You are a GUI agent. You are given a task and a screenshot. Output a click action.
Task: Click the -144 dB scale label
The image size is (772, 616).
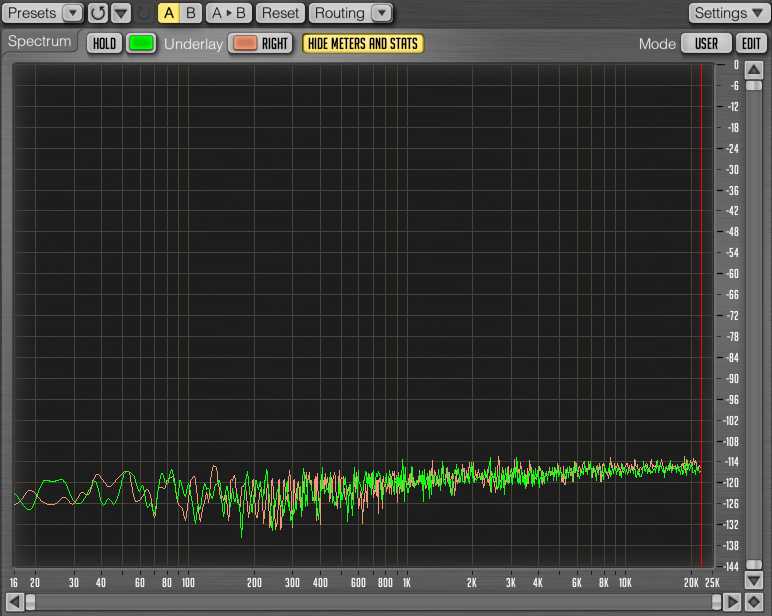click(731, 567)
